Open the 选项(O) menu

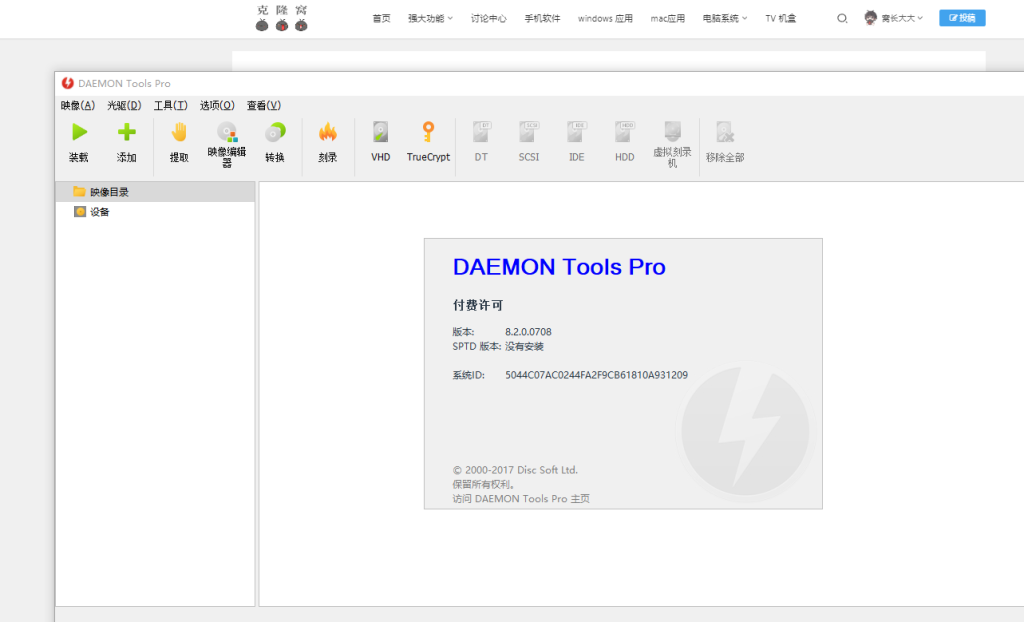pos(217,105)
